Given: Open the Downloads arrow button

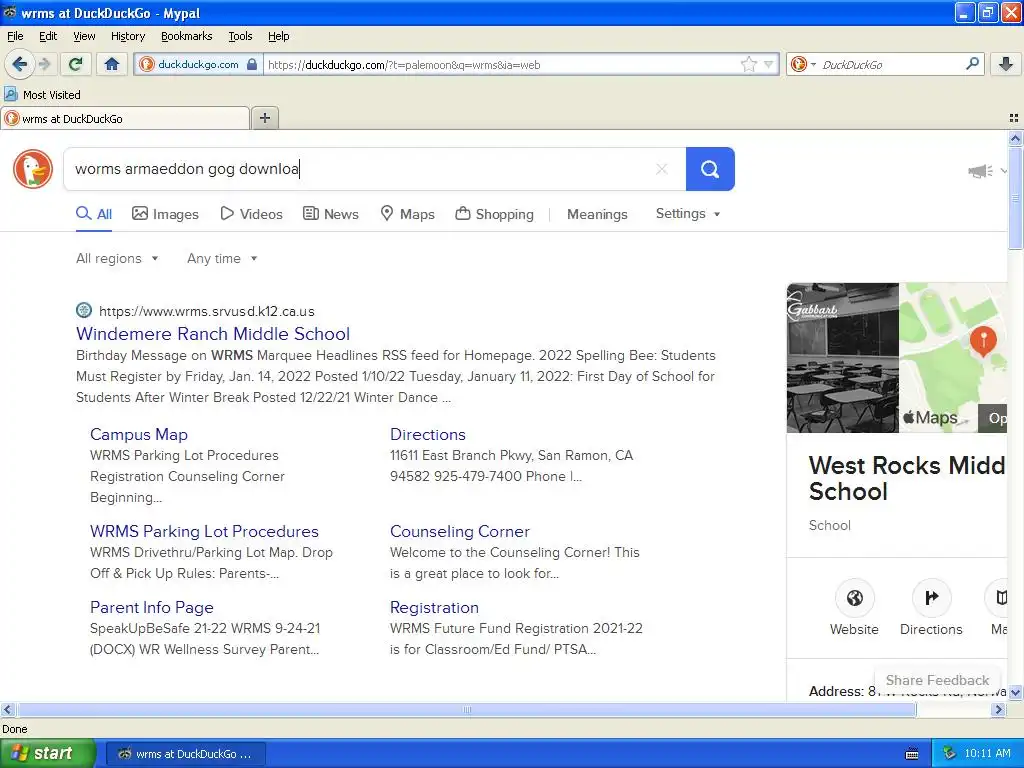Looking at the screenshot, I should [x=1006, y=64].
